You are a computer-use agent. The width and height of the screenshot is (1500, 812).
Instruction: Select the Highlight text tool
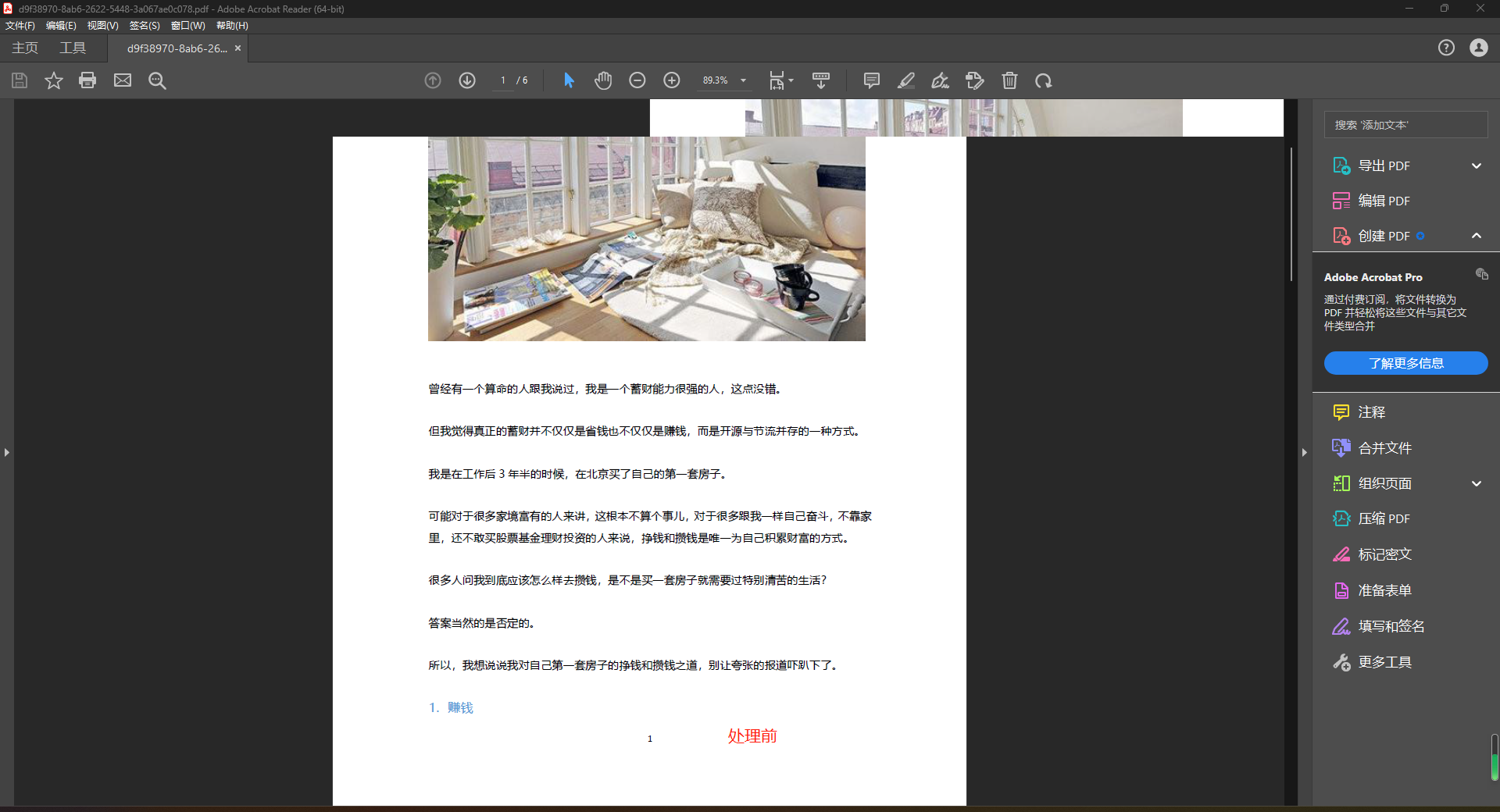click(905, 80)
